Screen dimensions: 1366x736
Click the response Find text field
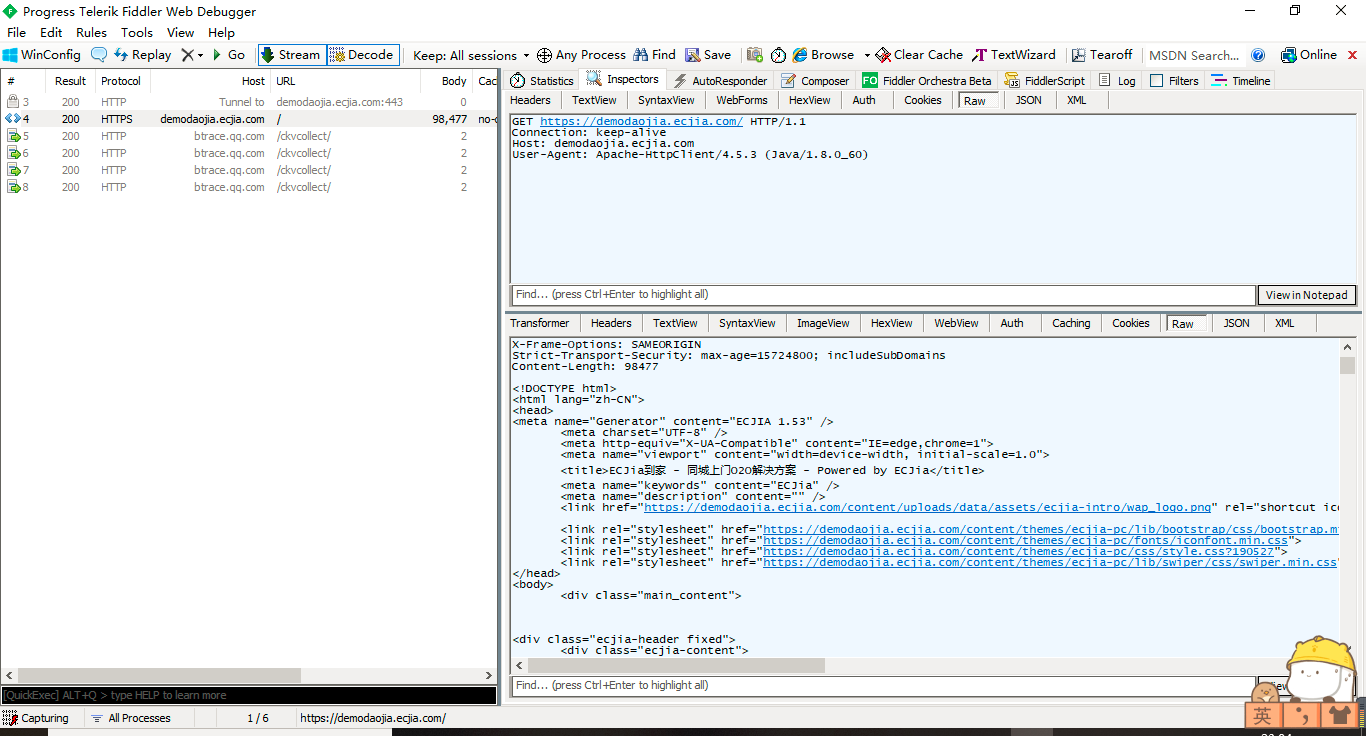883,686
